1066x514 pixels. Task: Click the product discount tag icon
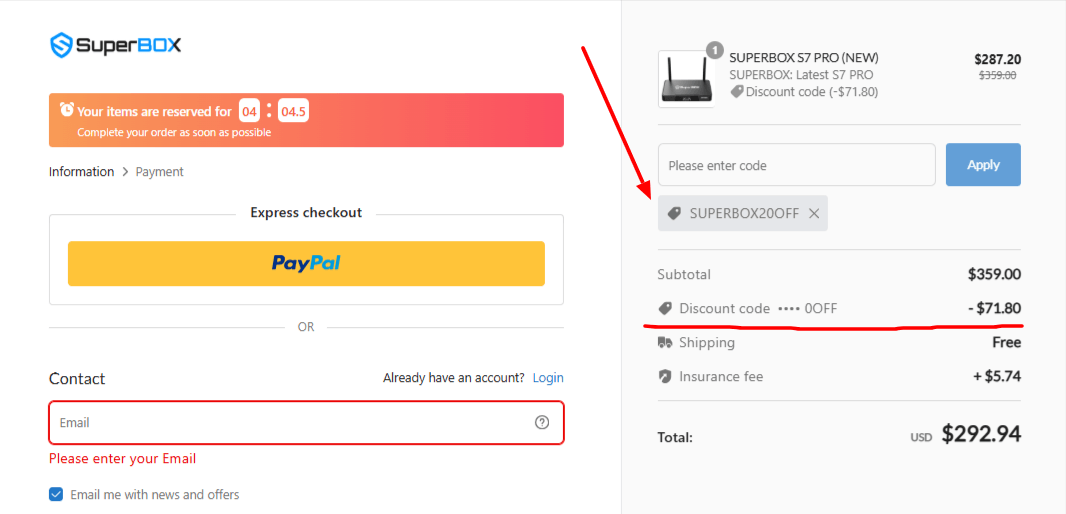(737, 92)
